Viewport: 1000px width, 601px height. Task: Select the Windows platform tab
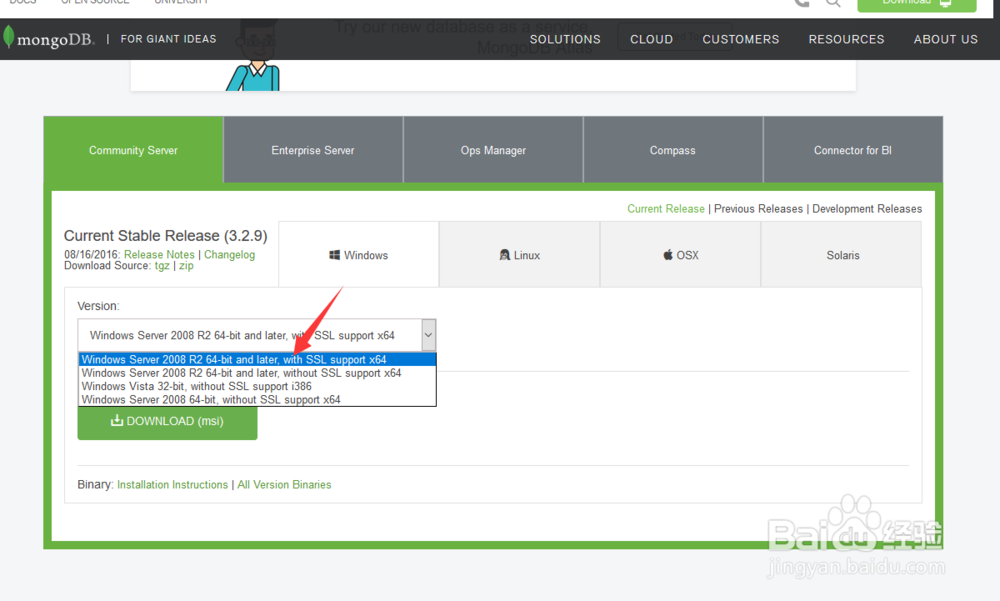coord(358,255)
